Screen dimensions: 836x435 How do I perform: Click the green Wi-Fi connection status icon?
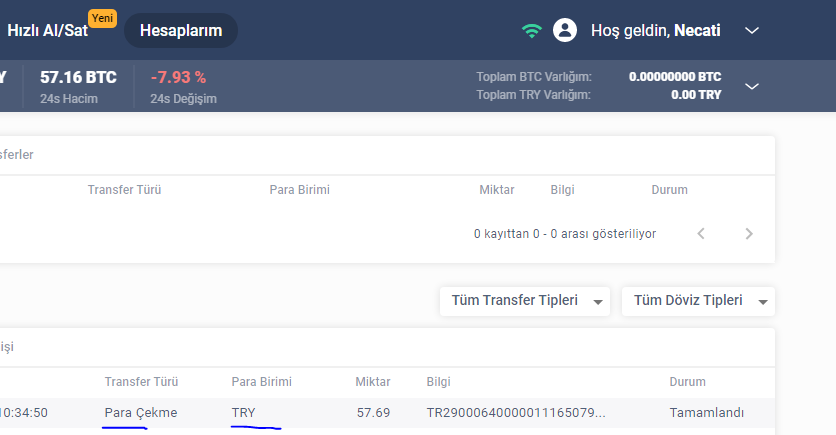pyautogui.click(x=531, y=31)
